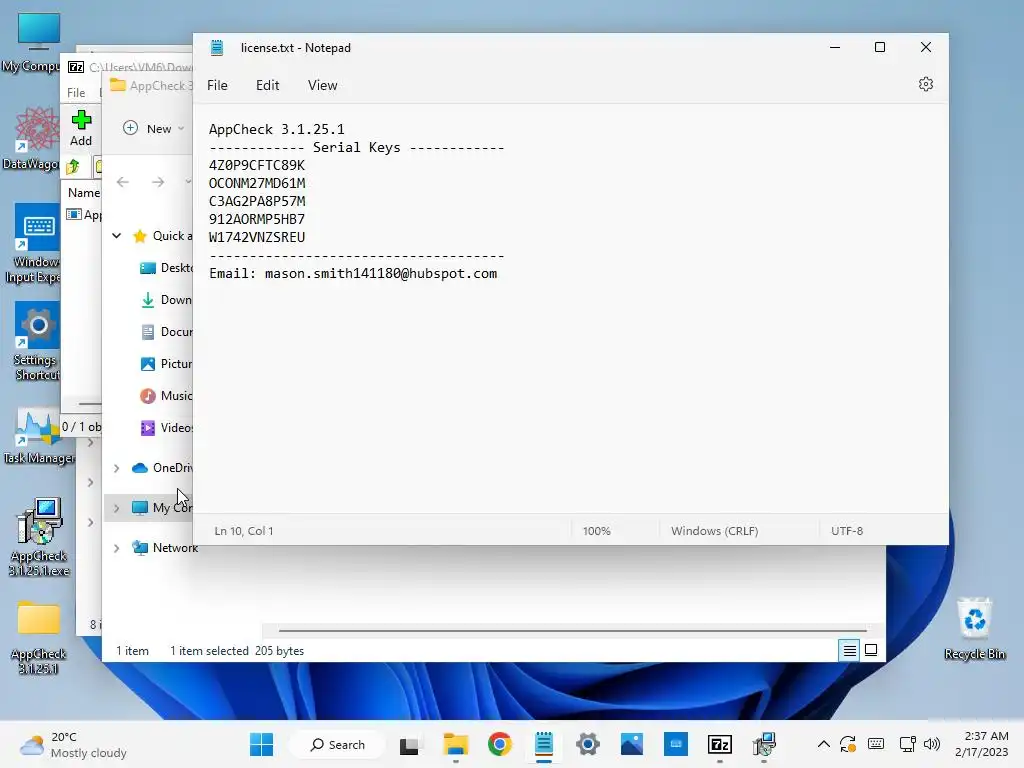This screenshot has height=768, width=1024.
Task: Select Desktop in Explorer sidebar
Action: click(167, 268)
